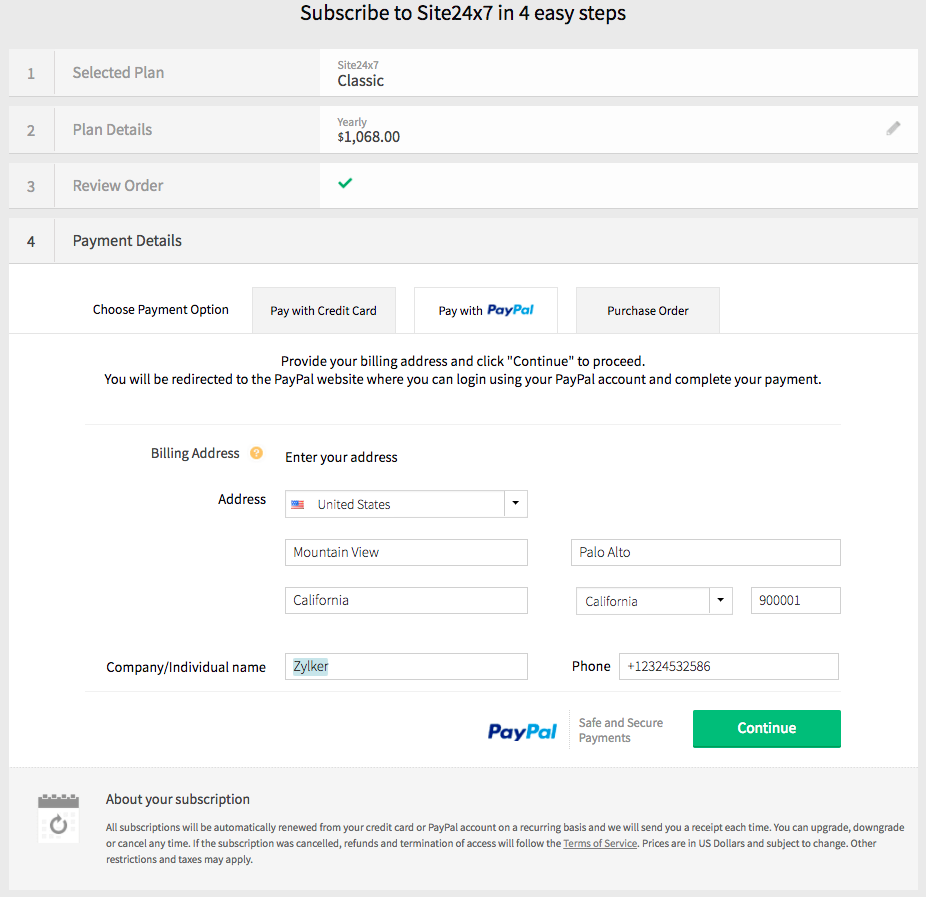Click the calendar renewal icon near subscription info

coord(58,816)
